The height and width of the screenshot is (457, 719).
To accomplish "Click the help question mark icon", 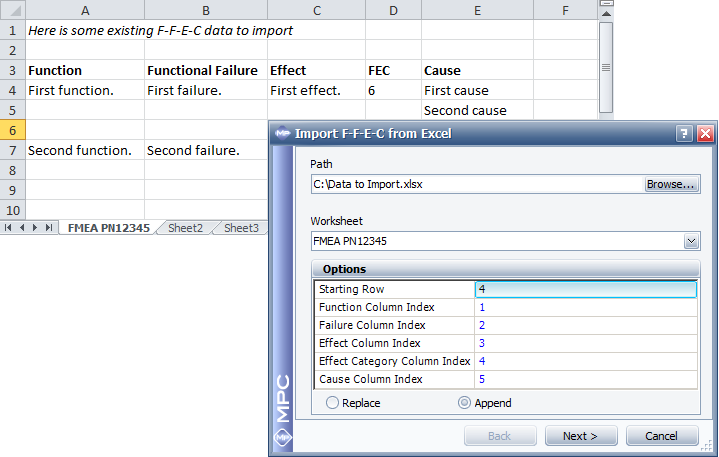I will coord(684,133).
